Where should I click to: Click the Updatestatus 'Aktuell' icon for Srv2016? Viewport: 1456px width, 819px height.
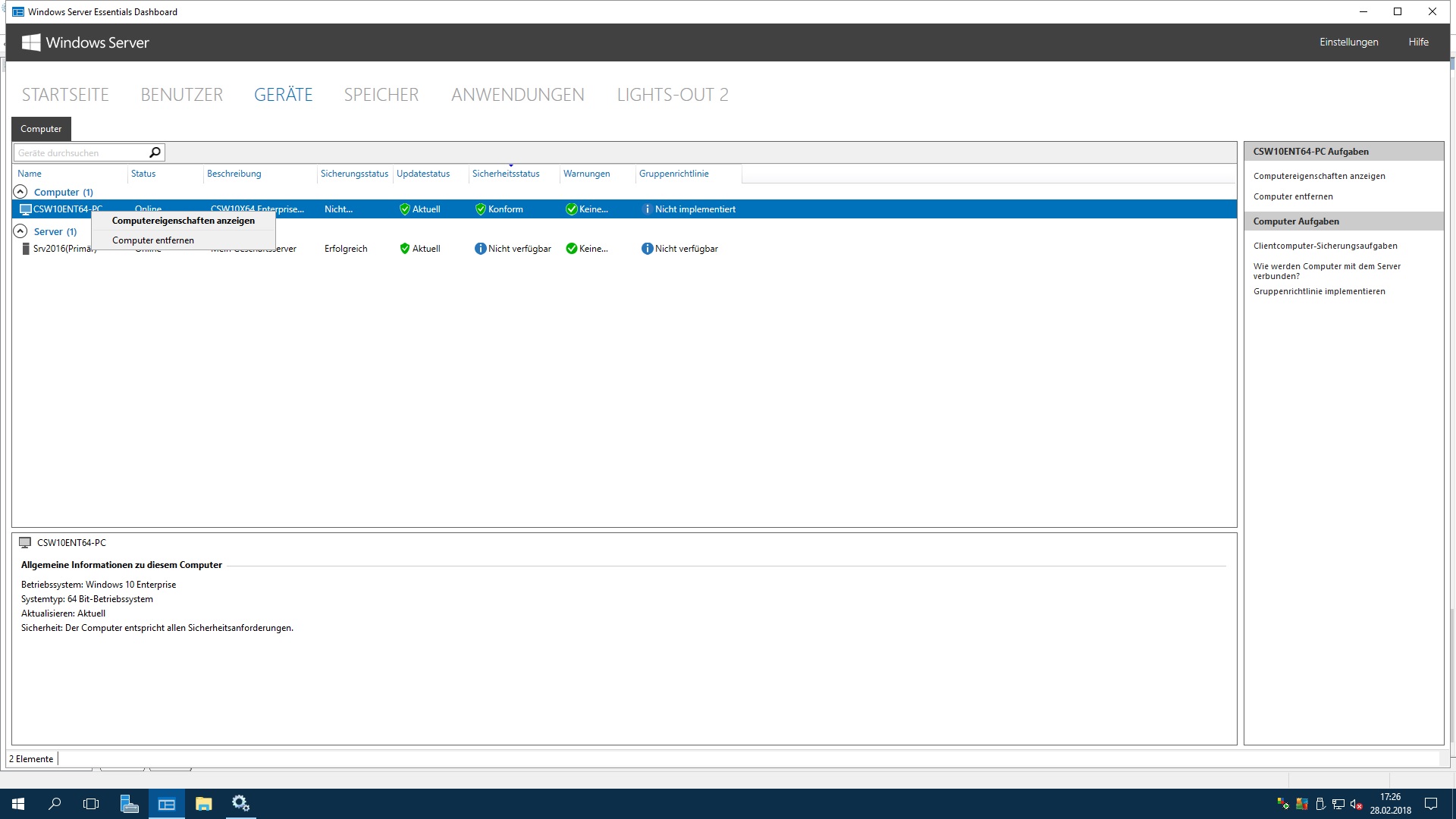coord(403,248)
